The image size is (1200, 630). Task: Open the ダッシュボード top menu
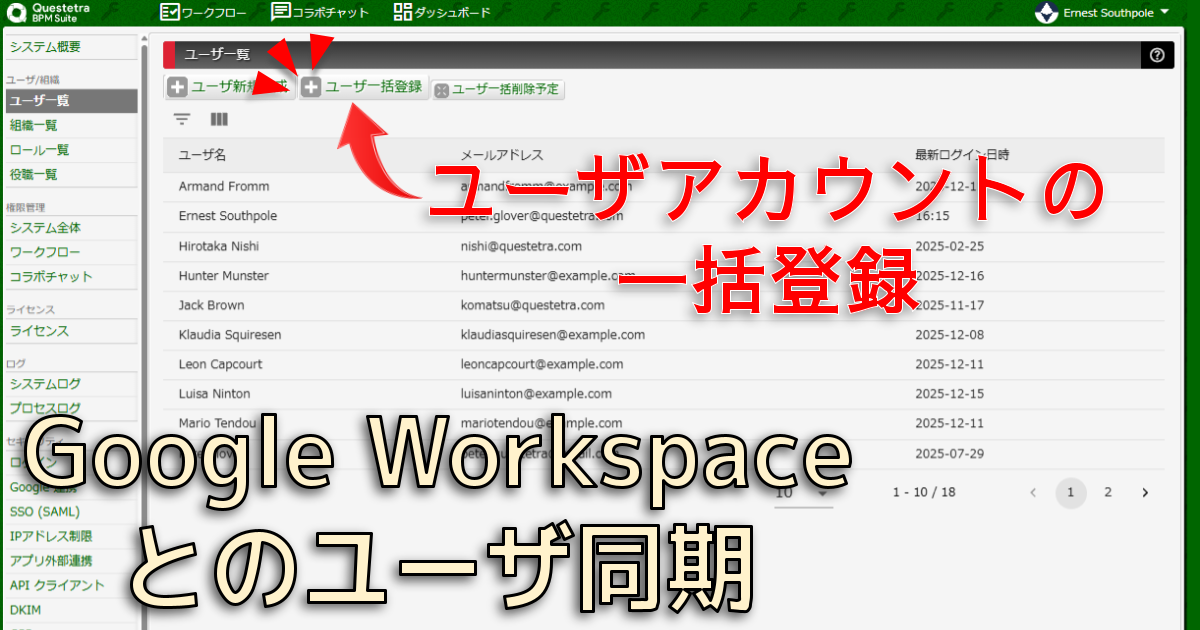point(442,13)
